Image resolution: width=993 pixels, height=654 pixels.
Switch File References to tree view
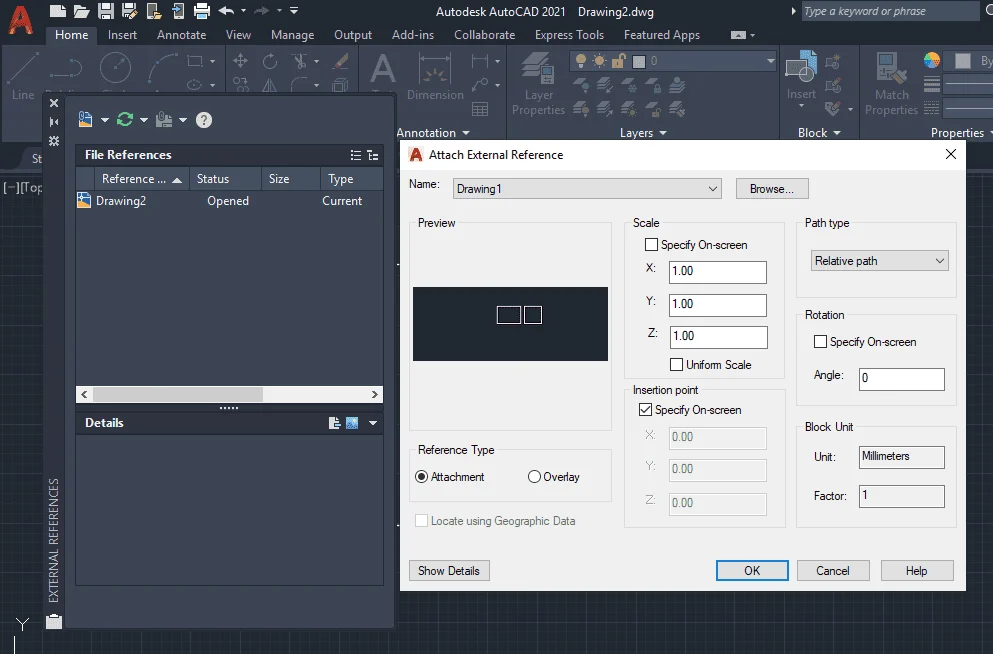coord(372,155)
